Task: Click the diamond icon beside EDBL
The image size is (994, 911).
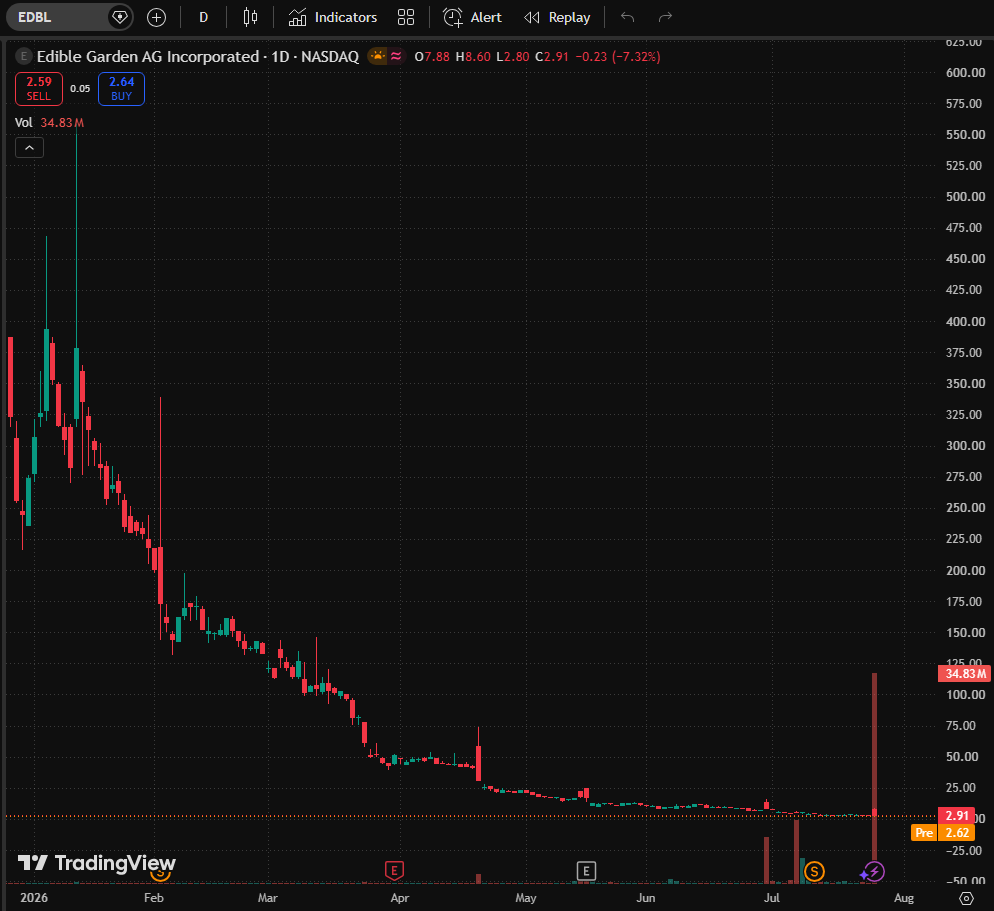Action: pos(119,17)
